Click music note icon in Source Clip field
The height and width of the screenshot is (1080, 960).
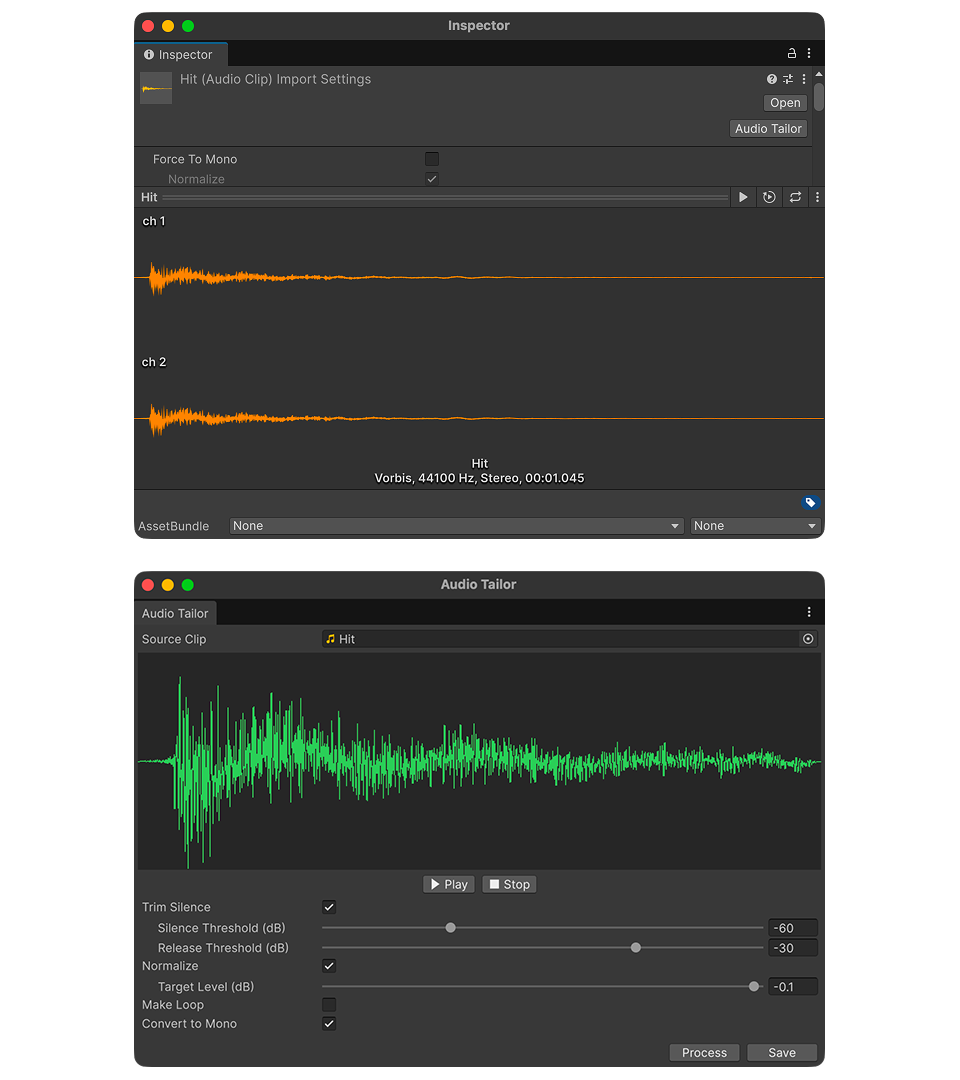tap(331, 639)
